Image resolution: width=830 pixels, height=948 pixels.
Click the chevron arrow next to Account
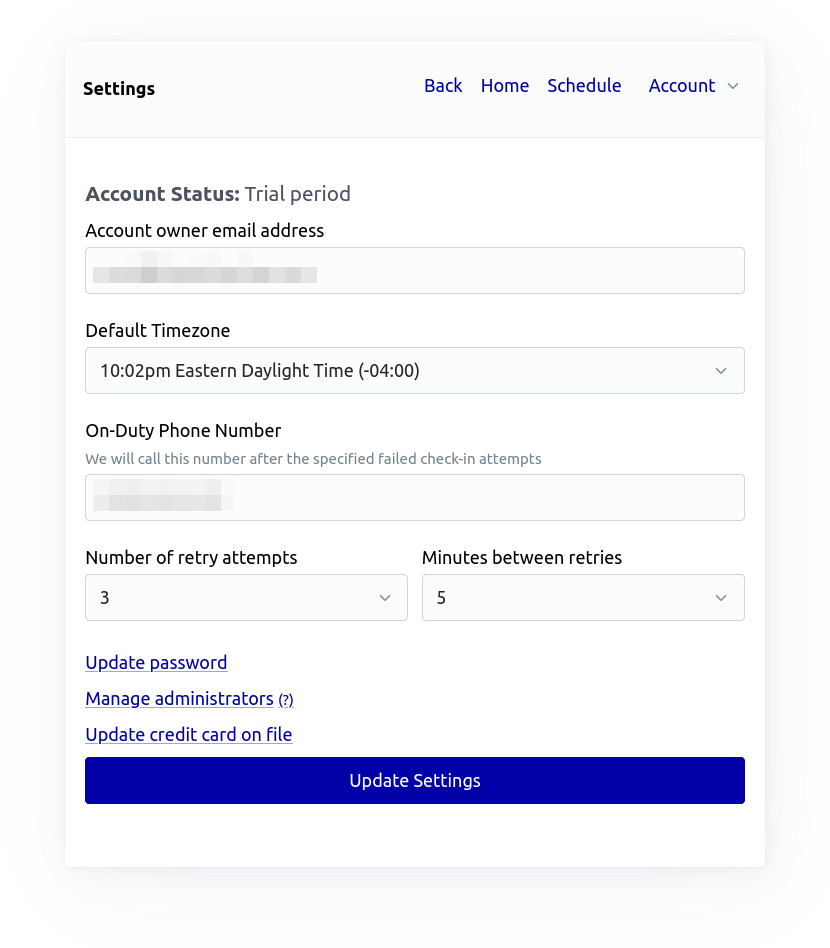click(x=733, y=86)
